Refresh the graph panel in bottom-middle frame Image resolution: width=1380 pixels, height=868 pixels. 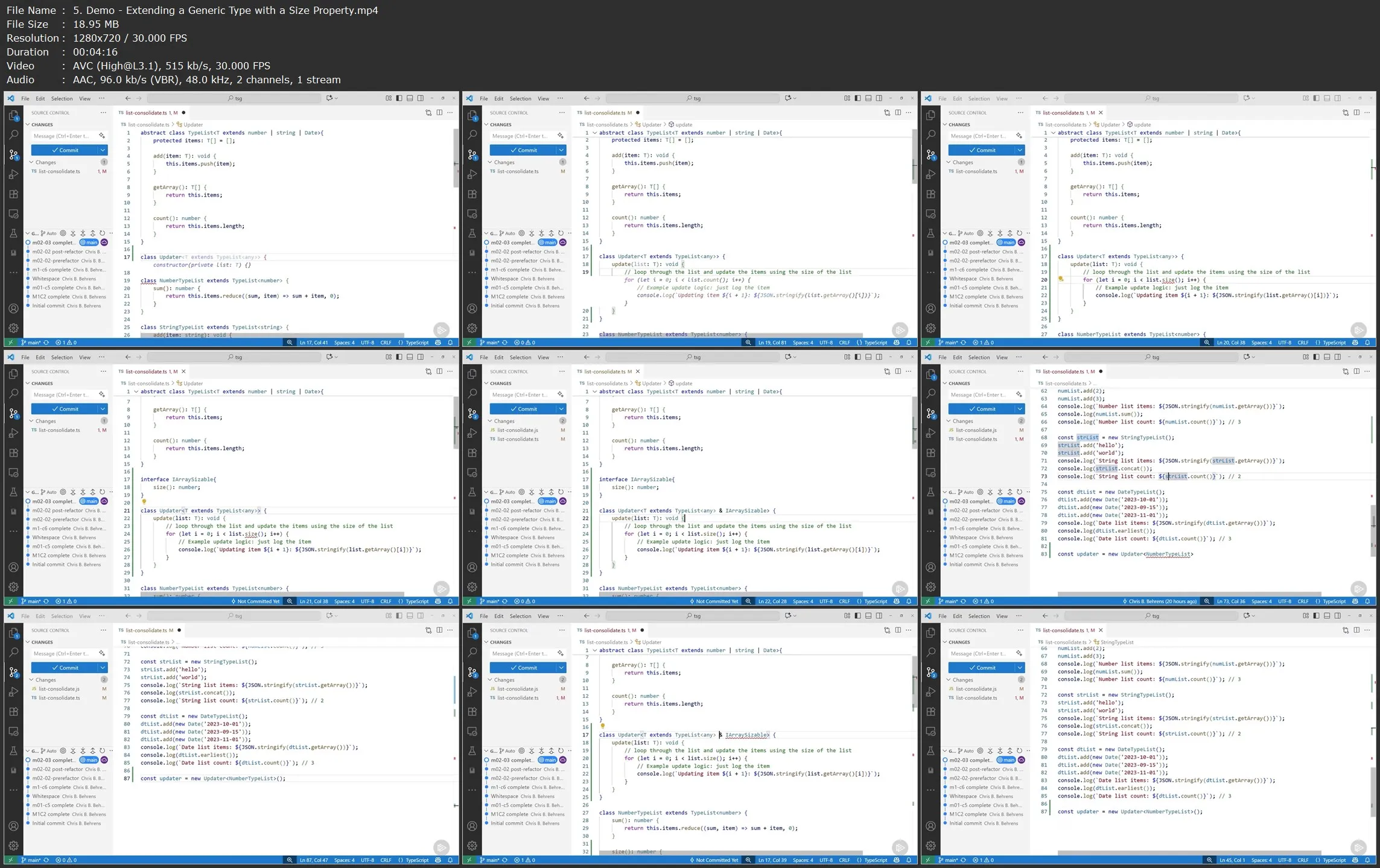[561, 751]
